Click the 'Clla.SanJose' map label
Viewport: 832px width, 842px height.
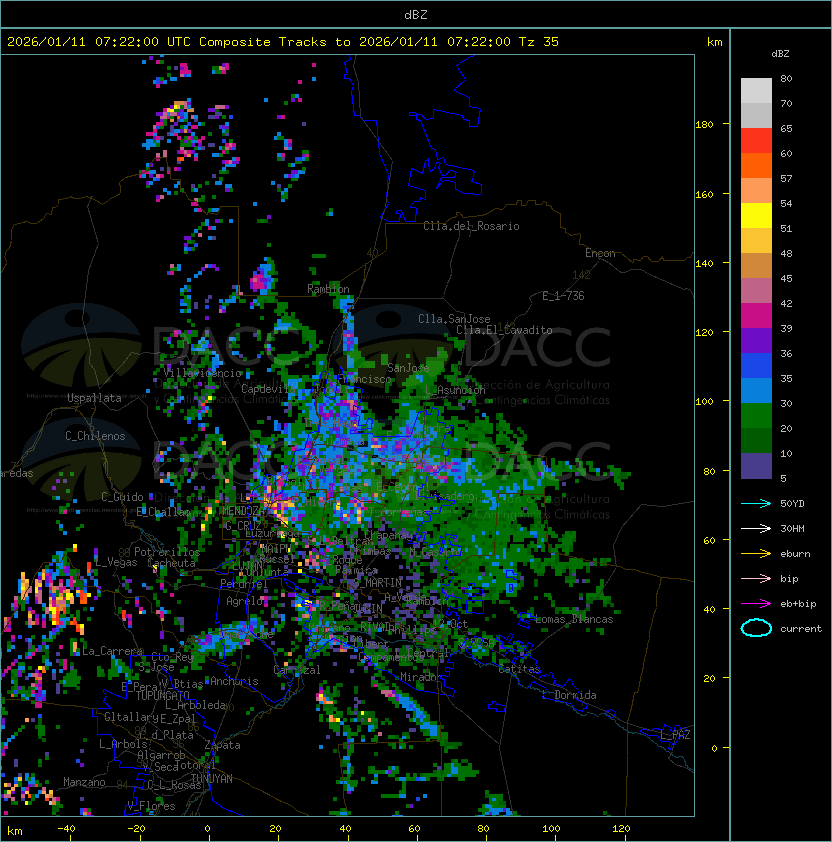click(454, 319)
